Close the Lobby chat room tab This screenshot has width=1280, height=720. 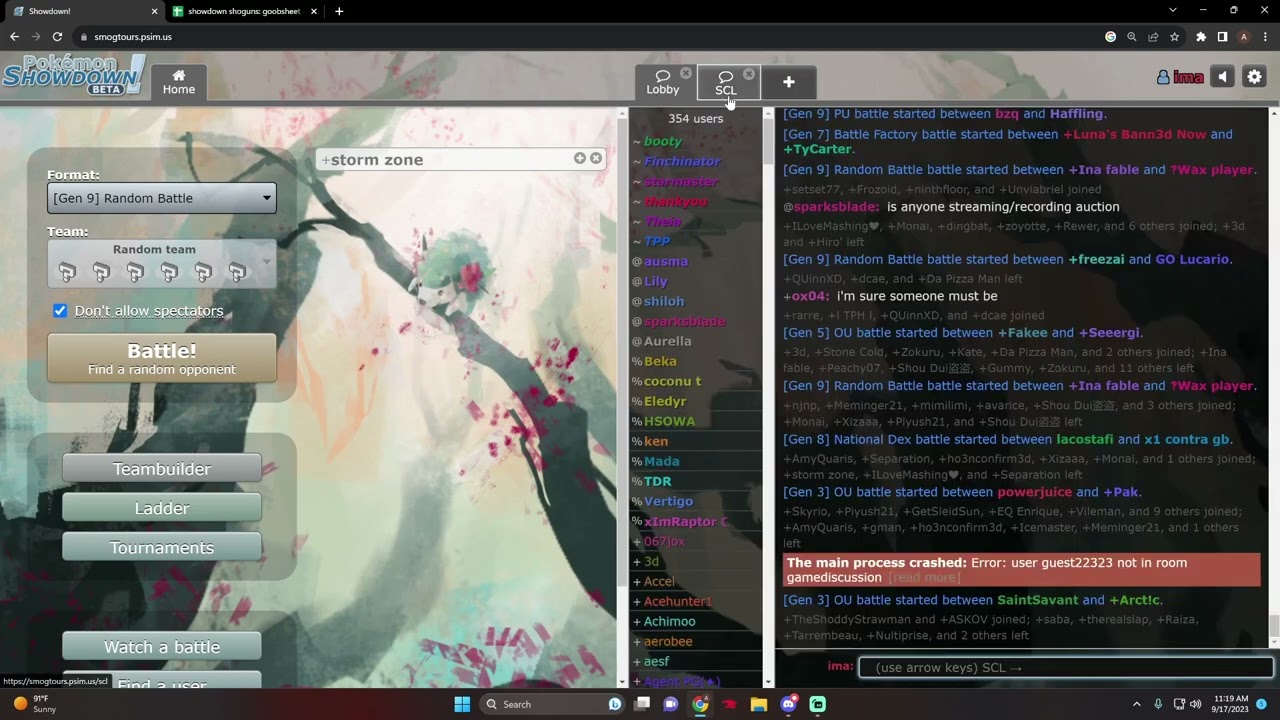[686, 73]
